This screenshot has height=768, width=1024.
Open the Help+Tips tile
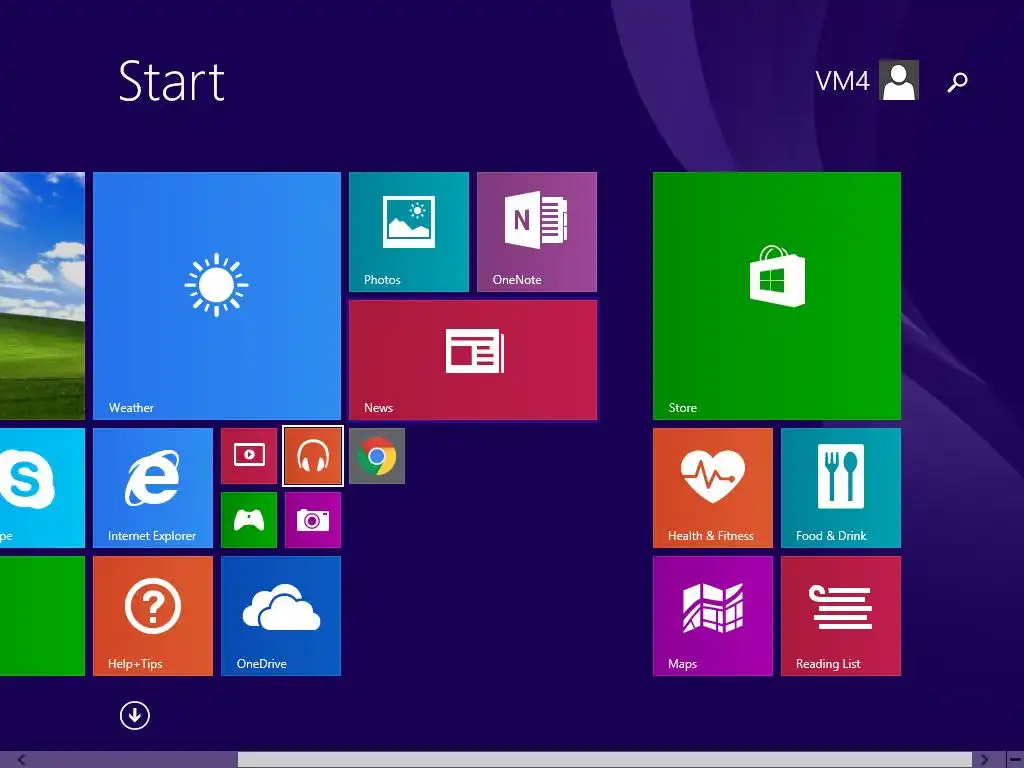click(153, 616)
